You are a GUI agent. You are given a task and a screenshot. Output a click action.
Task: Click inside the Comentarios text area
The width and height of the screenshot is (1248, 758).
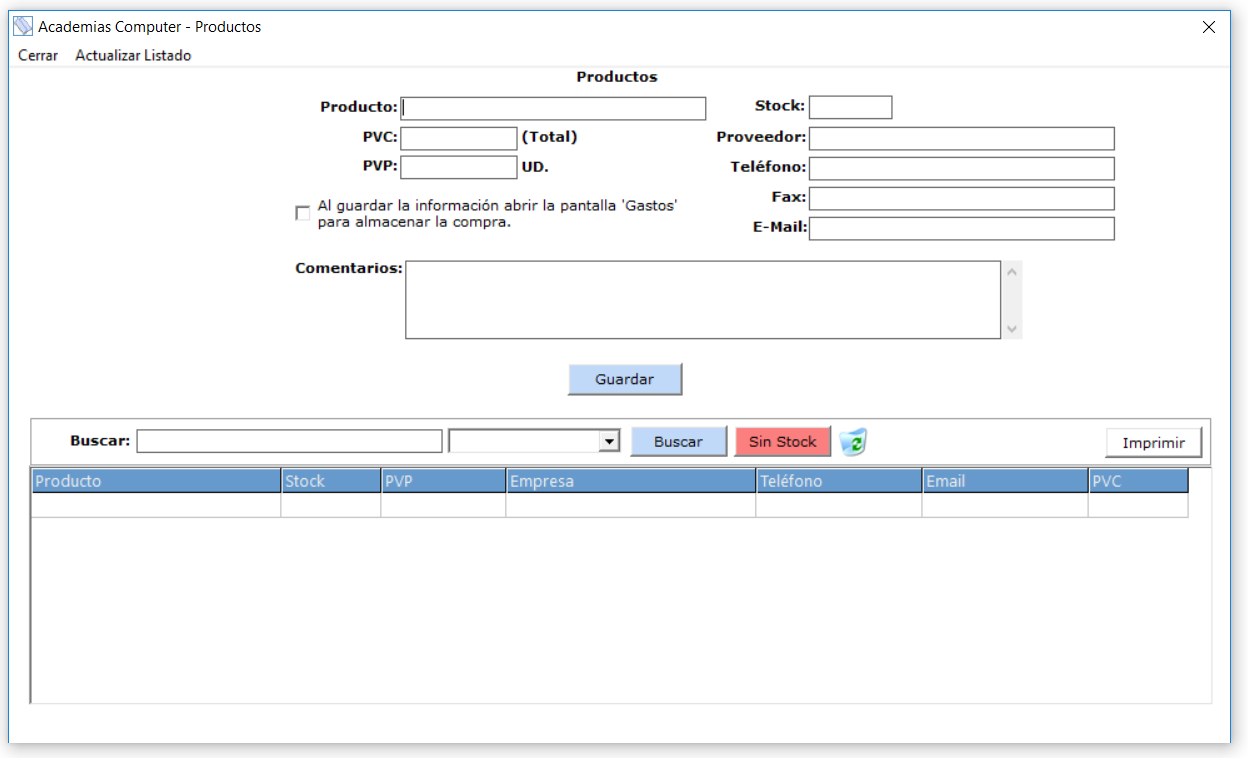pos(702,300)
